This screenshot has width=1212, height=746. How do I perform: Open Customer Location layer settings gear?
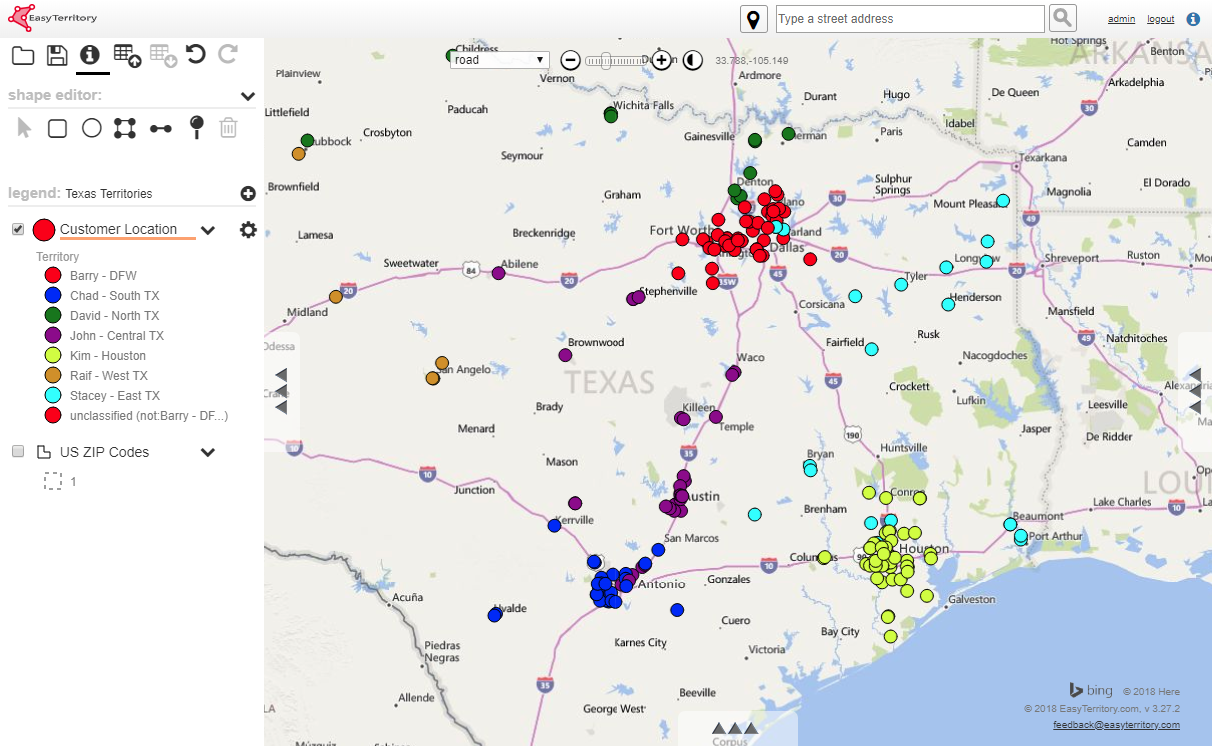248,230
